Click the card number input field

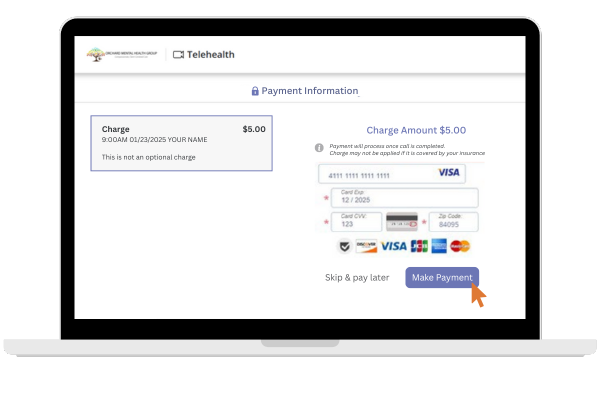click(392, 174)
